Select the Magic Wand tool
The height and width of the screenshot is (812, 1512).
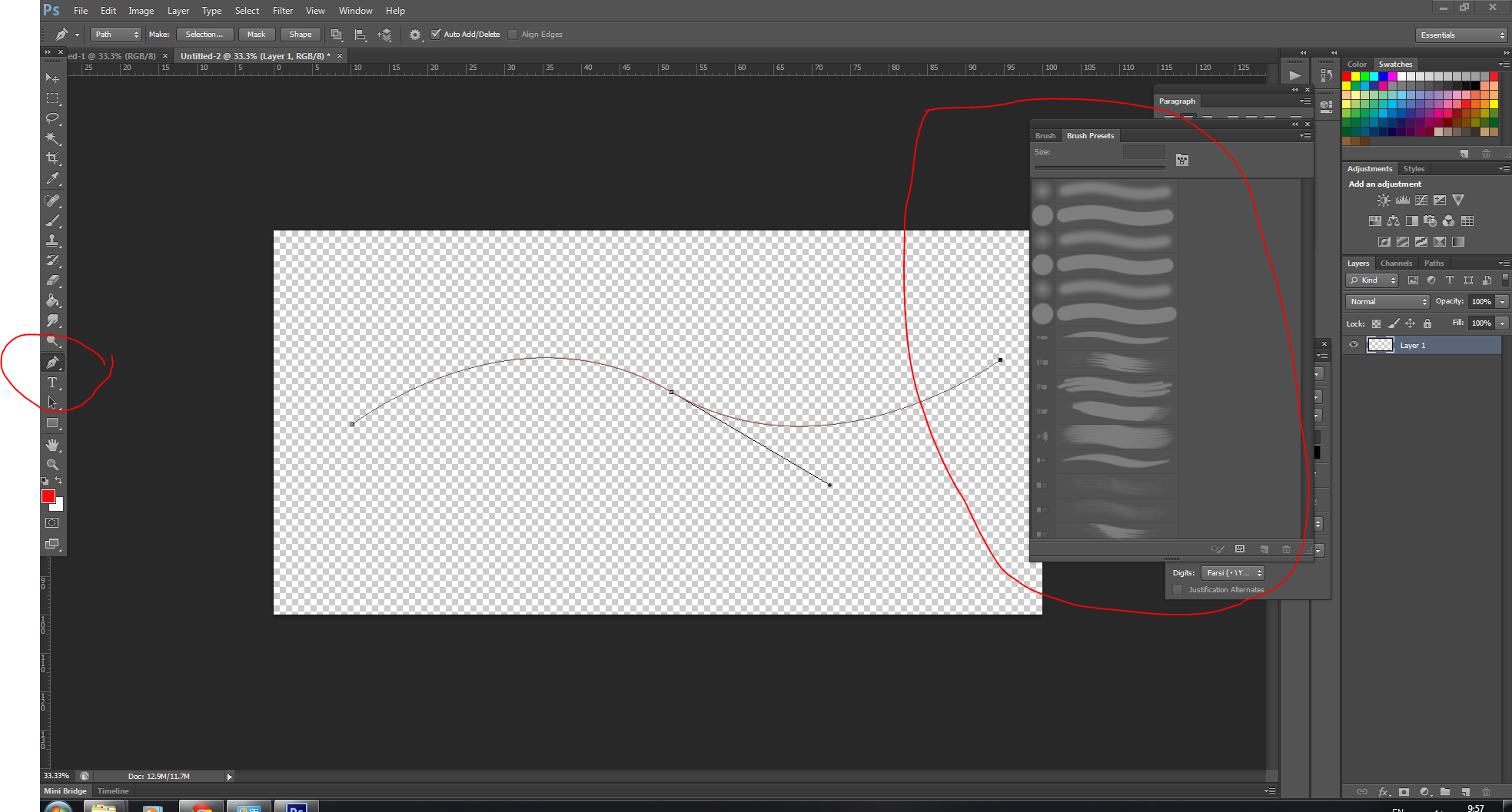[x=52, y=138]
